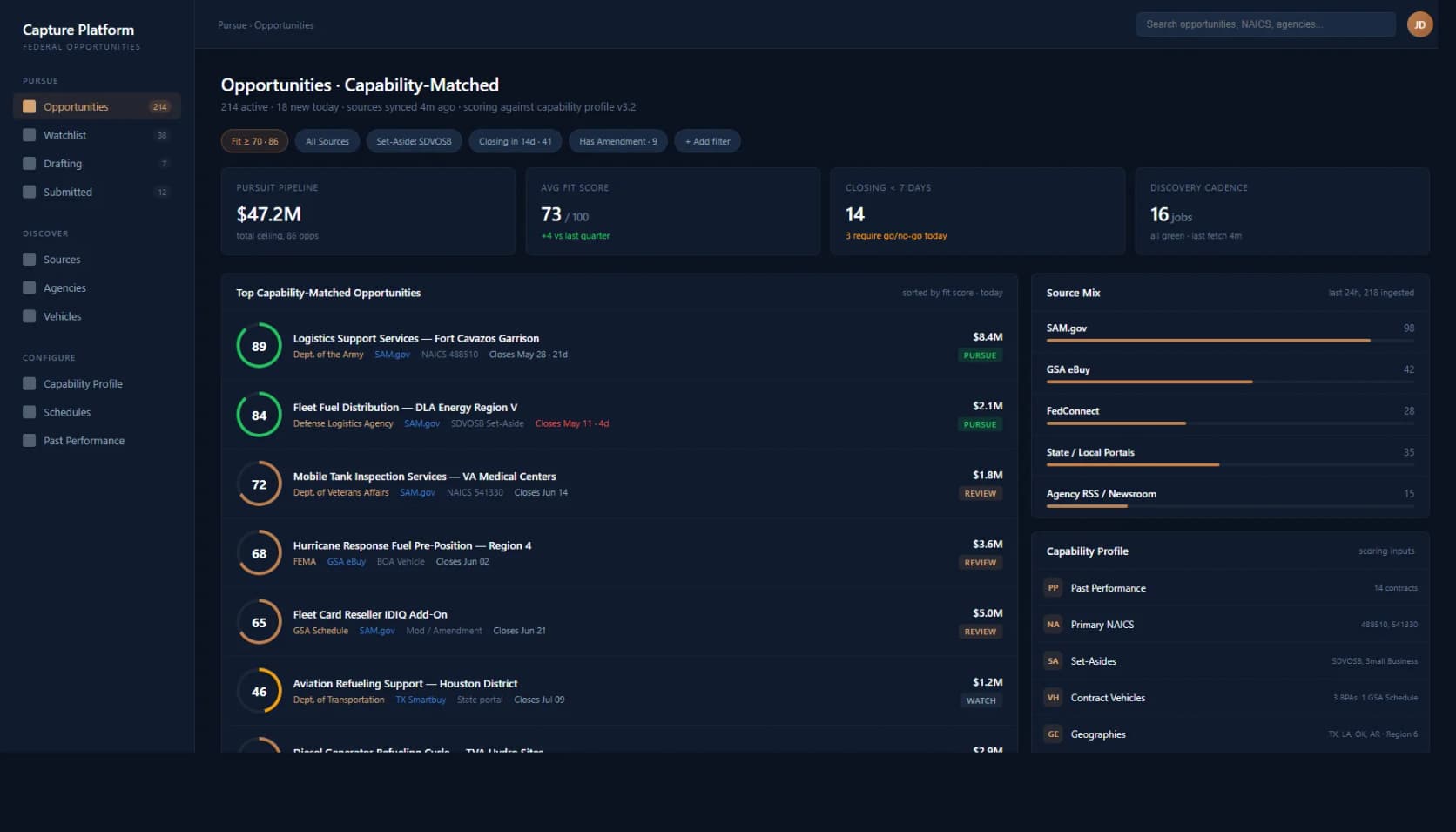This screenshot has height=832, width=1456.
Task: Click "Dept. of the Army" agency text
Action: pyautogui.click(x=328, y=355)
